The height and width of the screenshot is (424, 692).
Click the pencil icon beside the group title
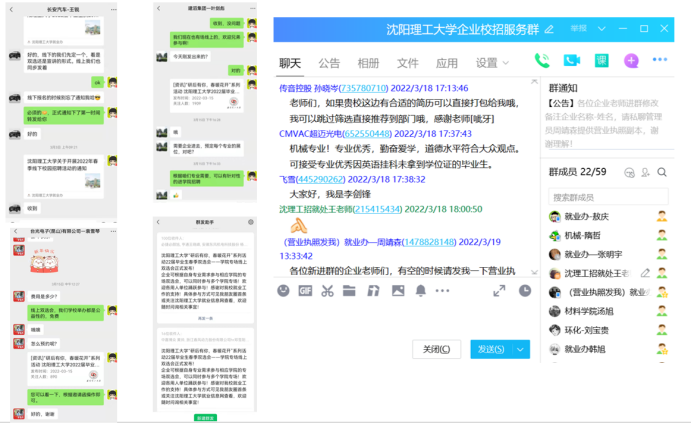[549, 30]
